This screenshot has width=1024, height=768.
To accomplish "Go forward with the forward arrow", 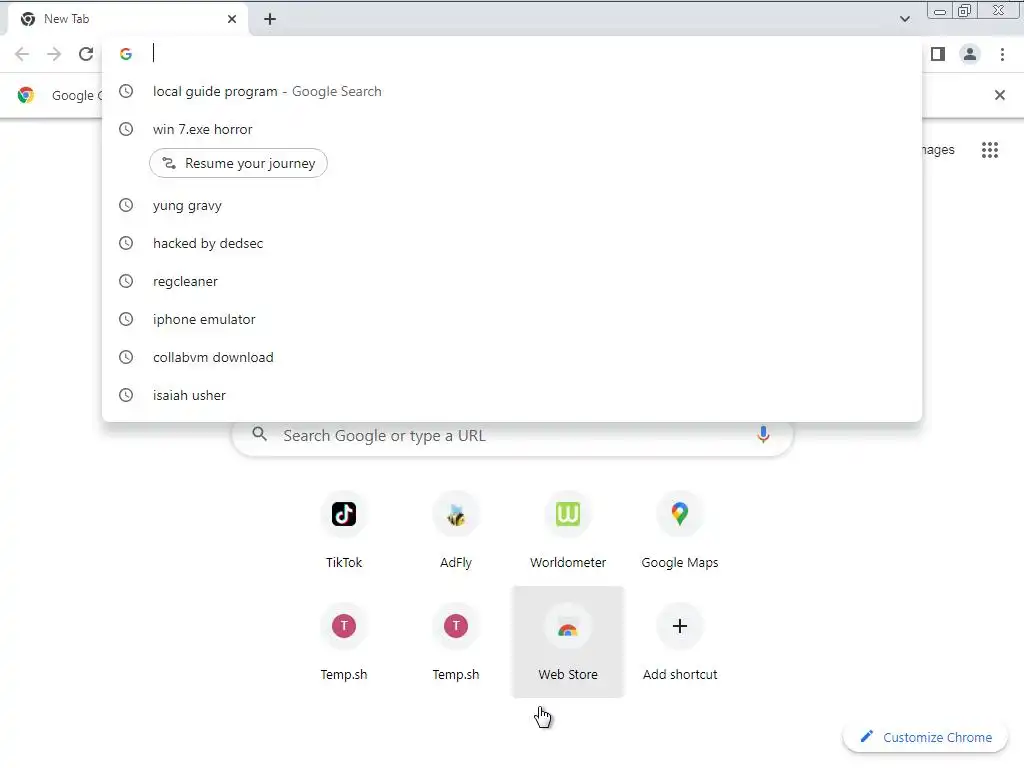I will point(54,54).
